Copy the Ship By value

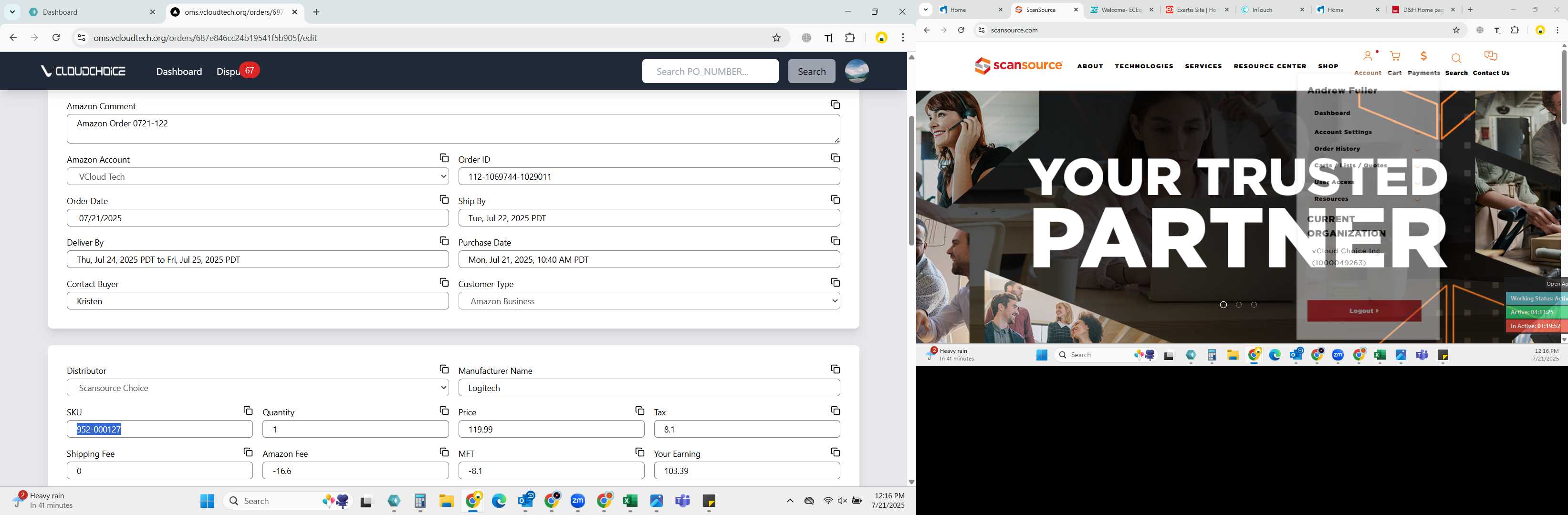835,199
